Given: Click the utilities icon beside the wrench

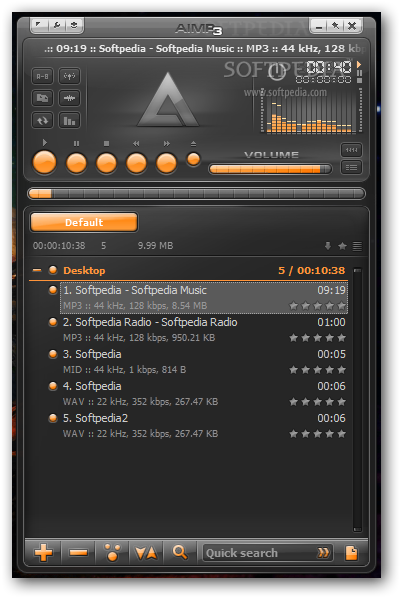Looking at the screenshot, I should 74,26.
